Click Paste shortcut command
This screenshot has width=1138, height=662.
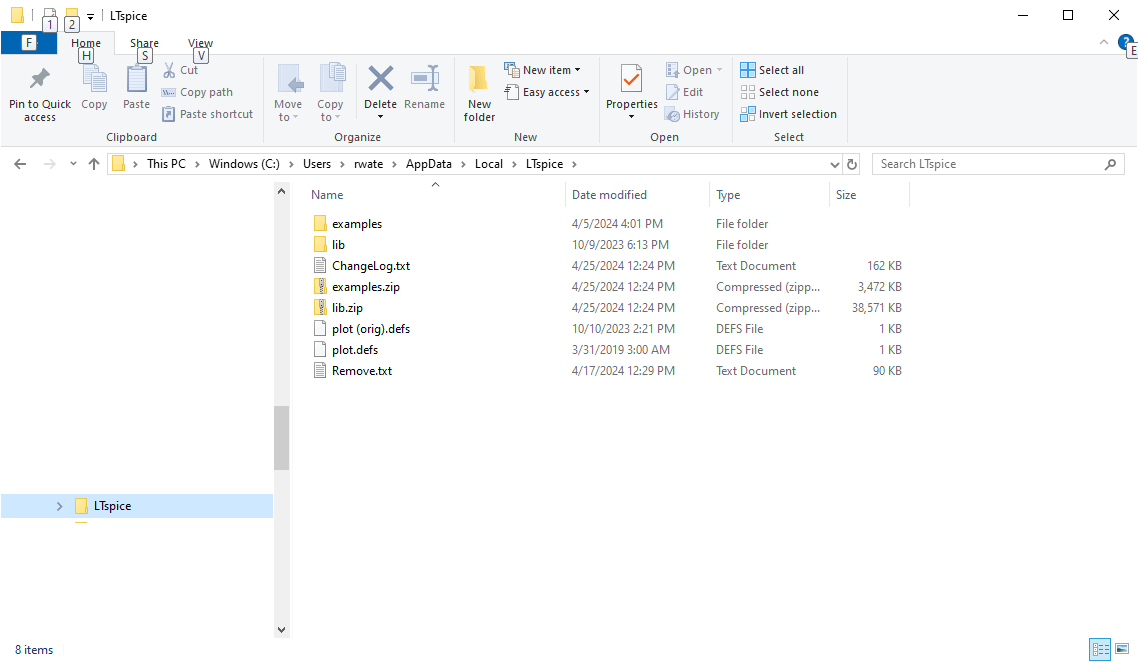(x=208, y=114)
